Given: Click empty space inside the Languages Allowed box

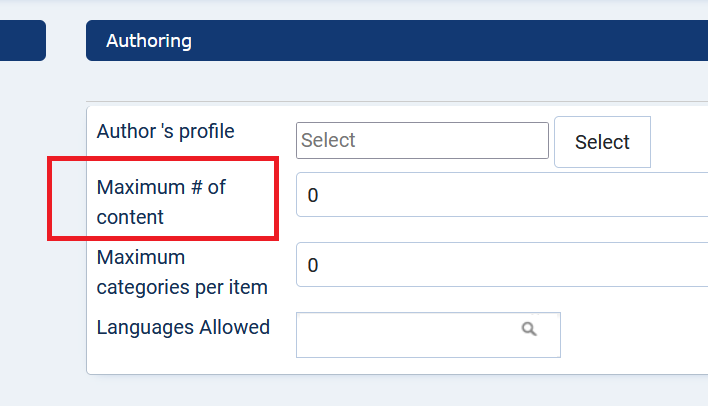Looking at the screenshot, I should (x=406, y=335).
